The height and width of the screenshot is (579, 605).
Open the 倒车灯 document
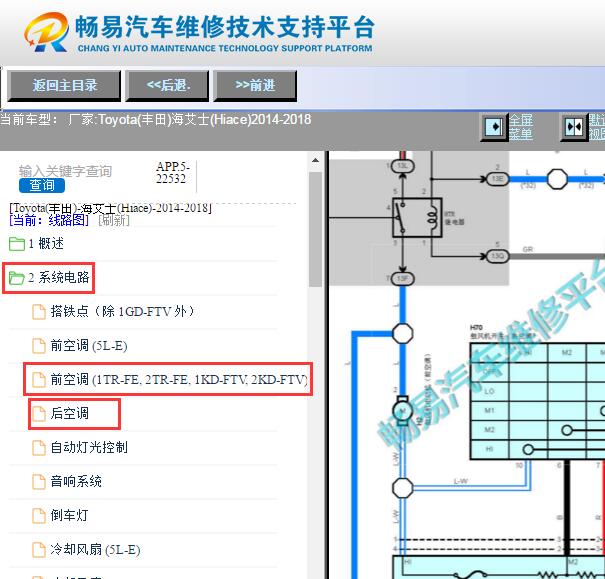(x=69, y=515)
